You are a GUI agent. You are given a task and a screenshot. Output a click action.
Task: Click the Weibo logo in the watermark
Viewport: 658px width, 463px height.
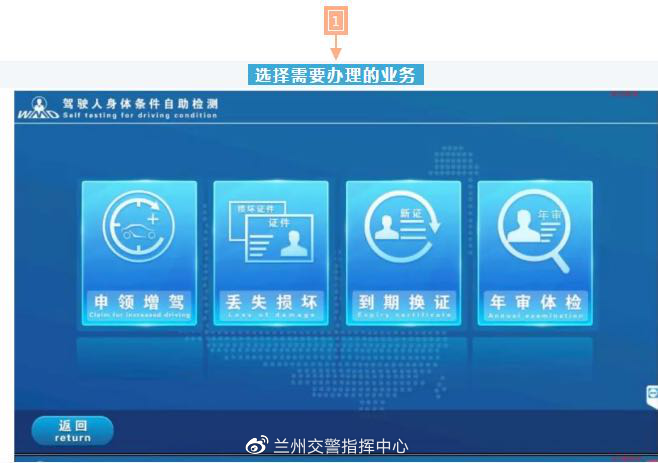point(258,446)
